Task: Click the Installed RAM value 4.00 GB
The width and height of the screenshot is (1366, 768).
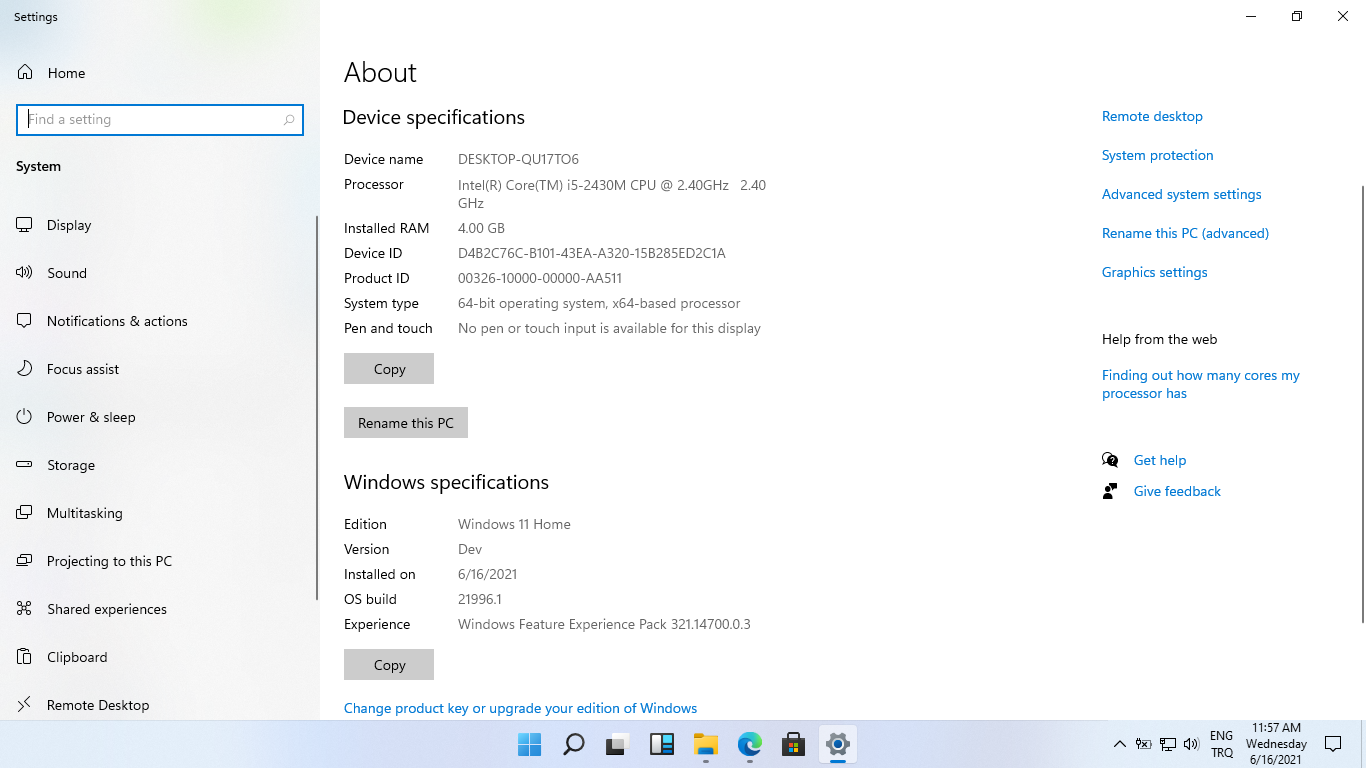Action: pyautogui.click(x=481, y=228)
